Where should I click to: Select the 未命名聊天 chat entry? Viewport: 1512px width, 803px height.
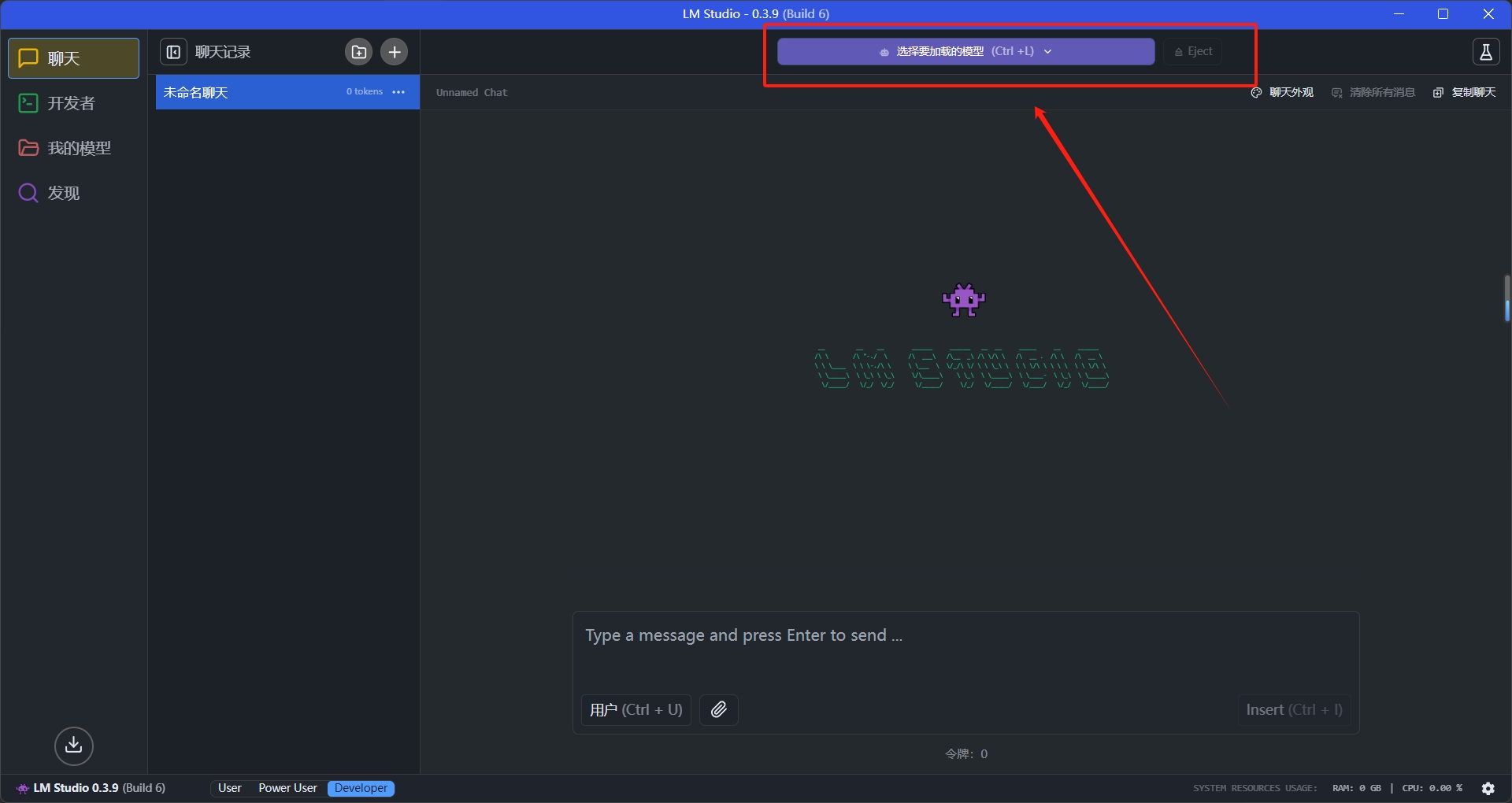(287, 92)
